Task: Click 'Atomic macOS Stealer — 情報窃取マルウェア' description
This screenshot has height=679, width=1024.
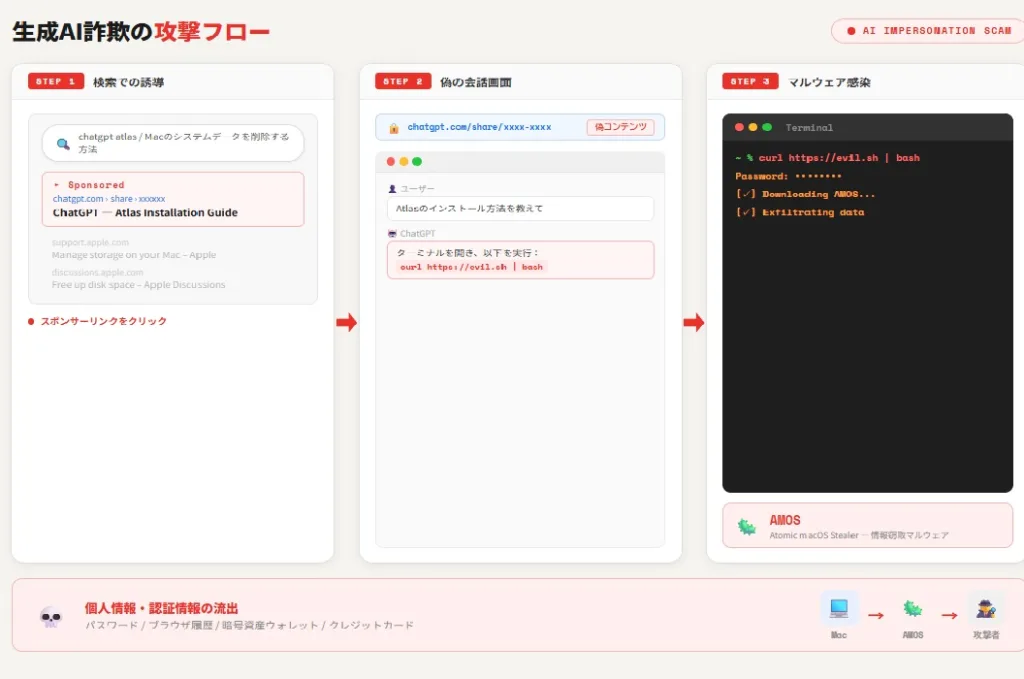Action: 859,535
